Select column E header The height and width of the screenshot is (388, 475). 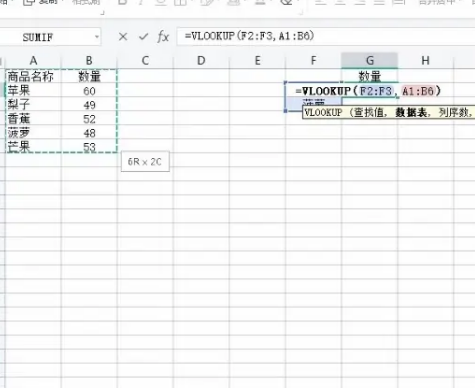[x=257, y=61]
